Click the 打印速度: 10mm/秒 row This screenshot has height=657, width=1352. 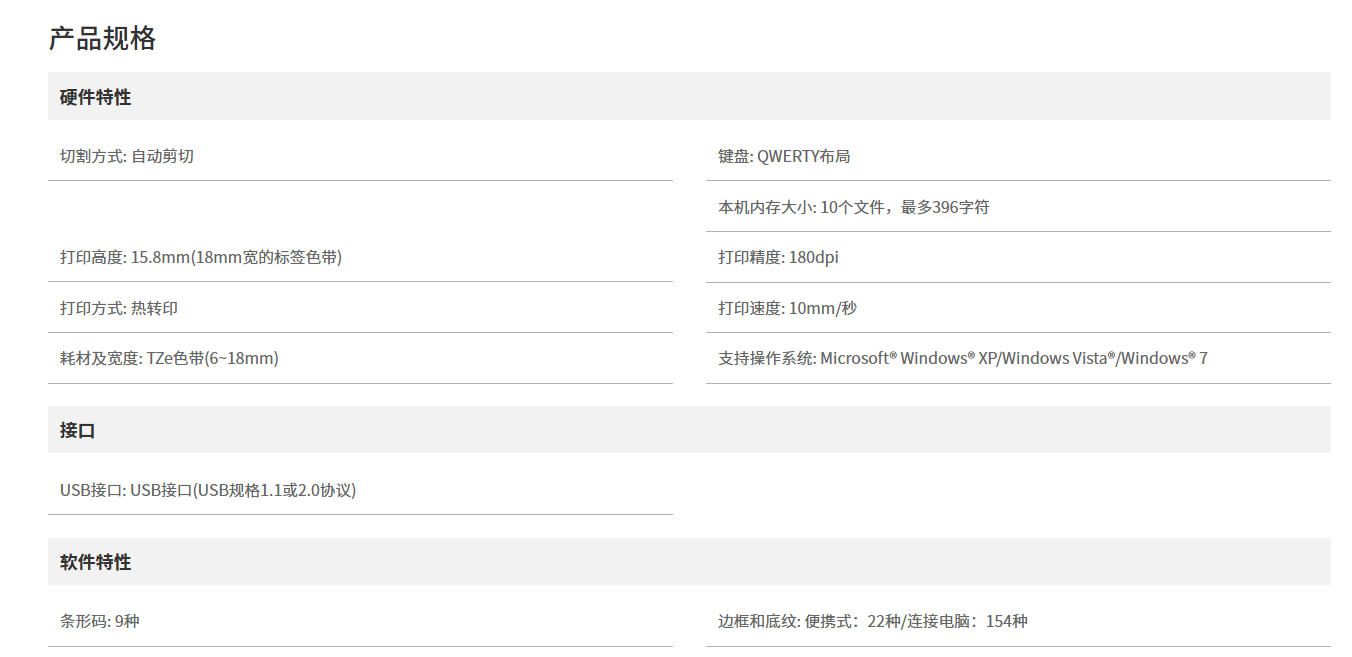coord(787,308)
